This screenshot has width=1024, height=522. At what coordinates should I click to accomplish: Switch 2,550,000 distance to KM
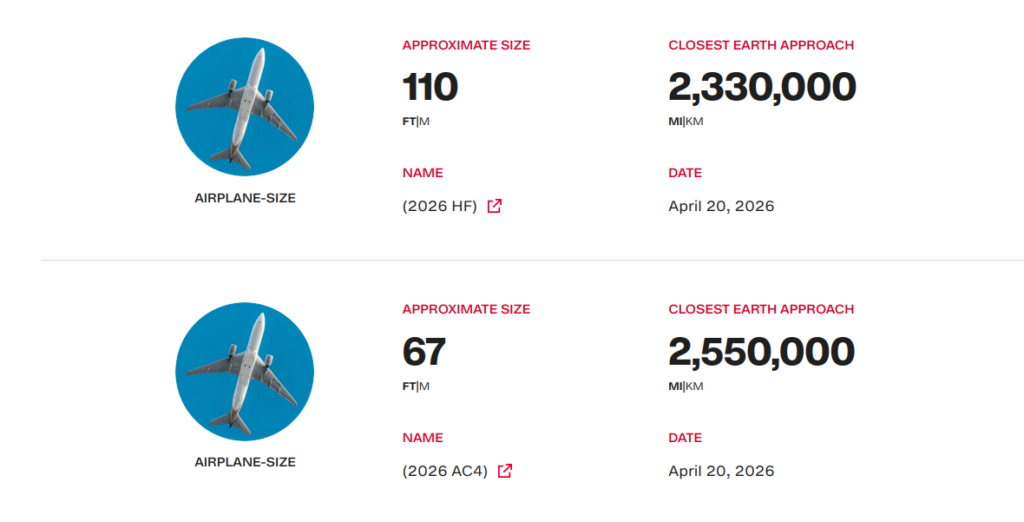pos(694,386)
